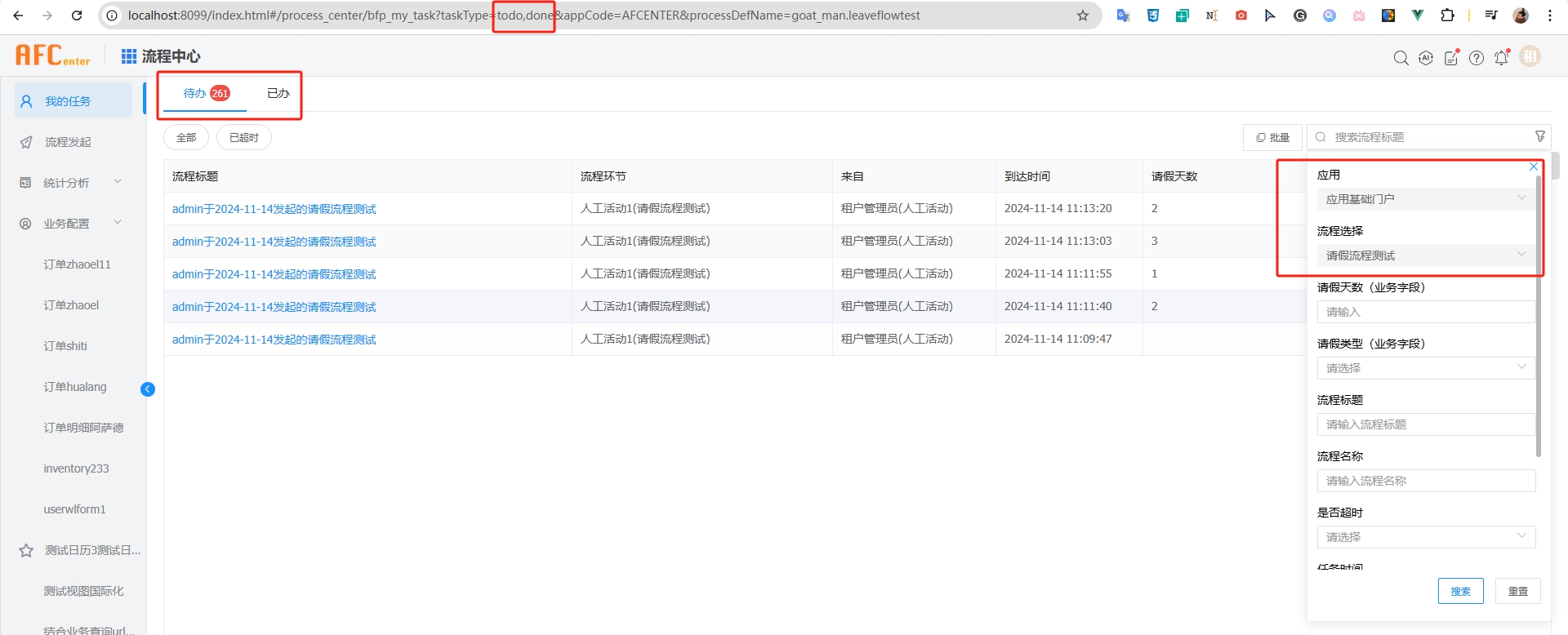Image resolution: width=1568 pixels, height=635 pixels.
Task: Toggle 批量 batch selection mode
Action: pyautogui.click(x=1272, y=137)
